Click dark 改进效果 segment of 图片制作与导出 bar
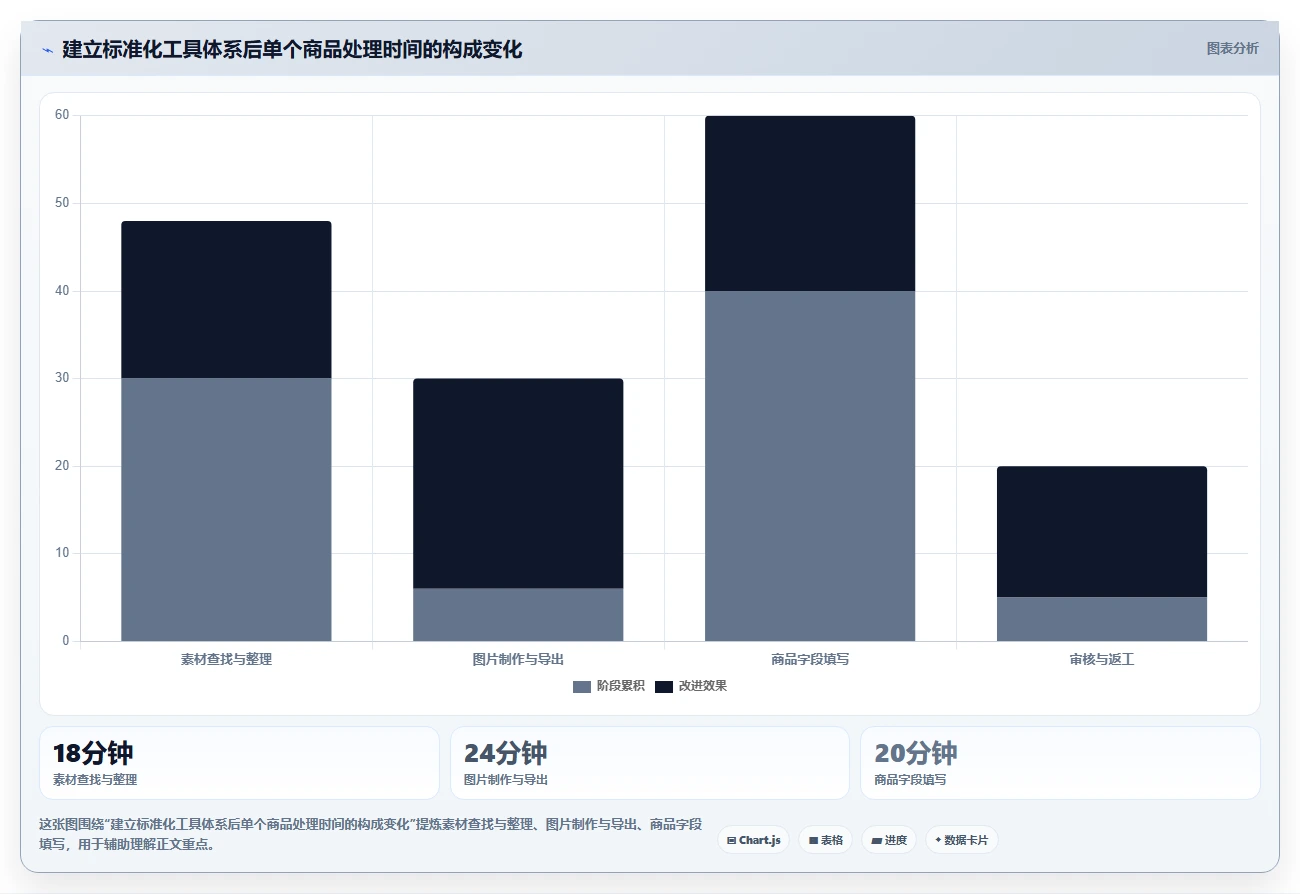Viewport: 1300px width, 894px height. click(518, 483)
